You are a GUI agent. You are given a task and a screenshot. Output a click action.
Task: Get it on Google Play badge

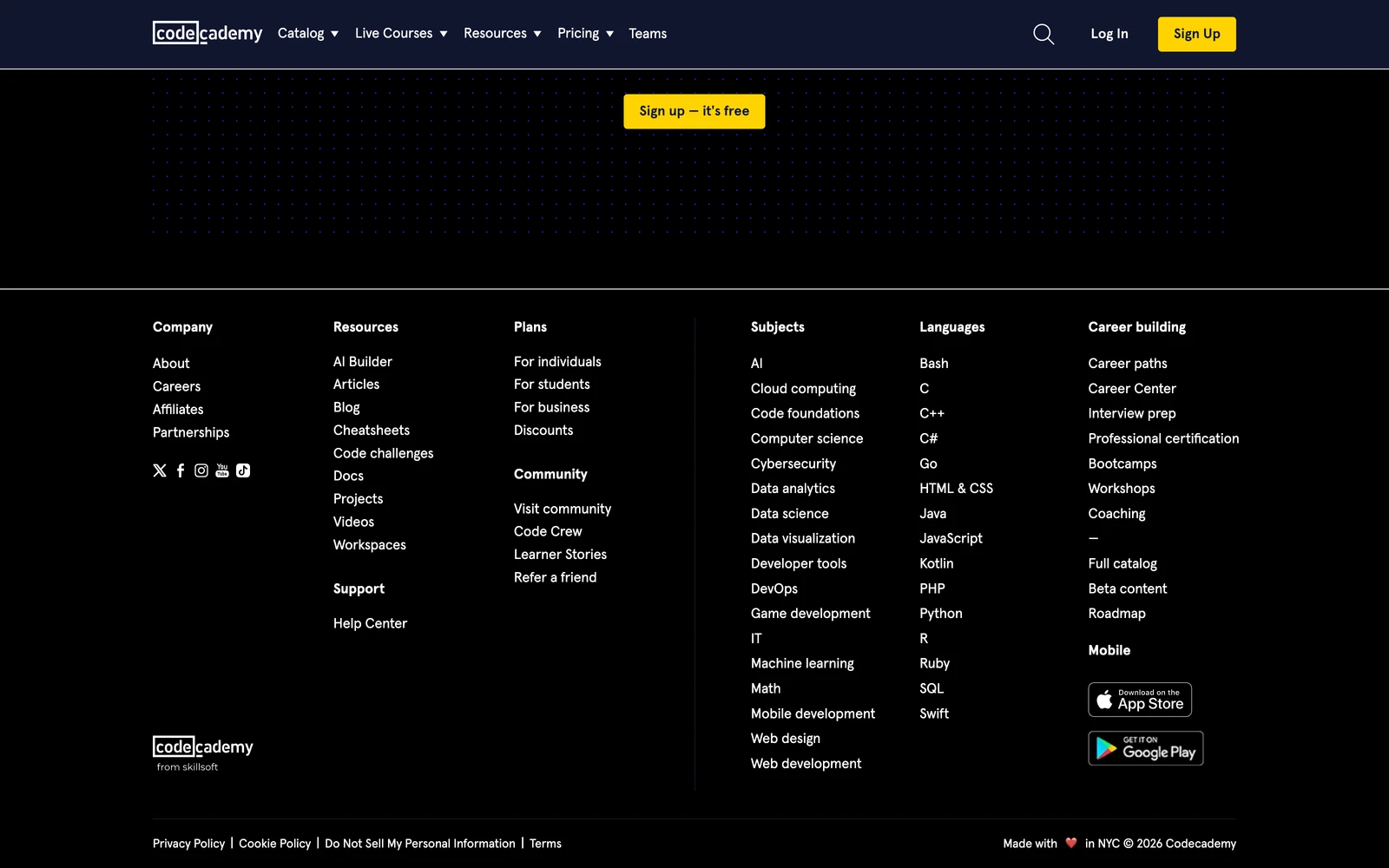[x=1146, y=748]
